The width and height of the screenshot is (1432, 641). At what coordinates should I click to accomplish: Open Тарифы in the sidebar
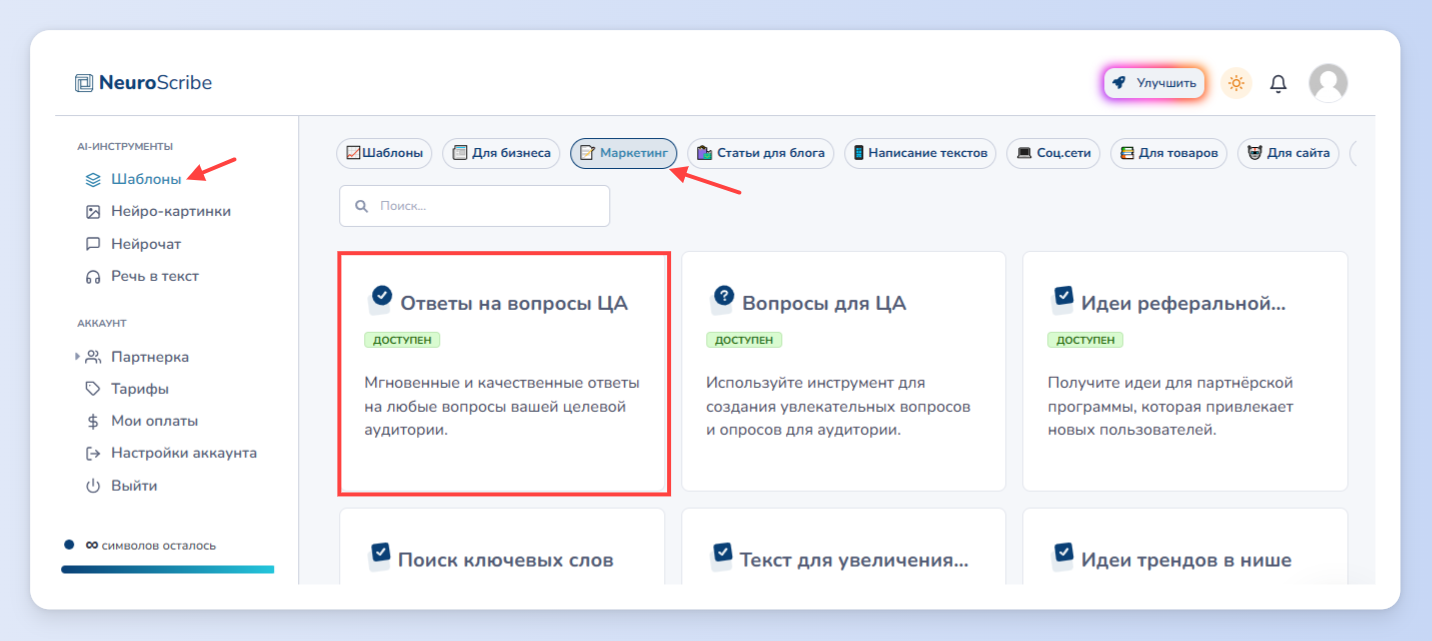[140, 389]
